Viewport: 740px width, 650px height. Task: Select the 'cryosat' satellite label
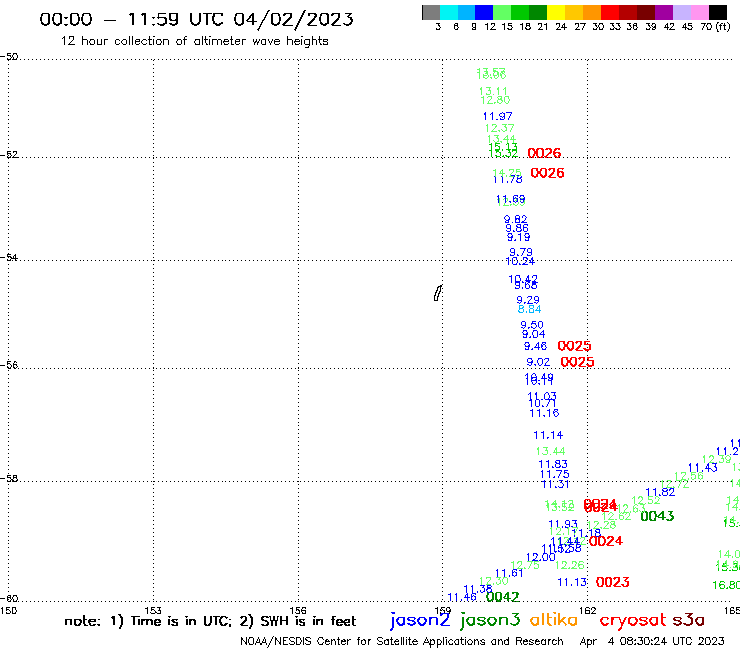[633, 620]
